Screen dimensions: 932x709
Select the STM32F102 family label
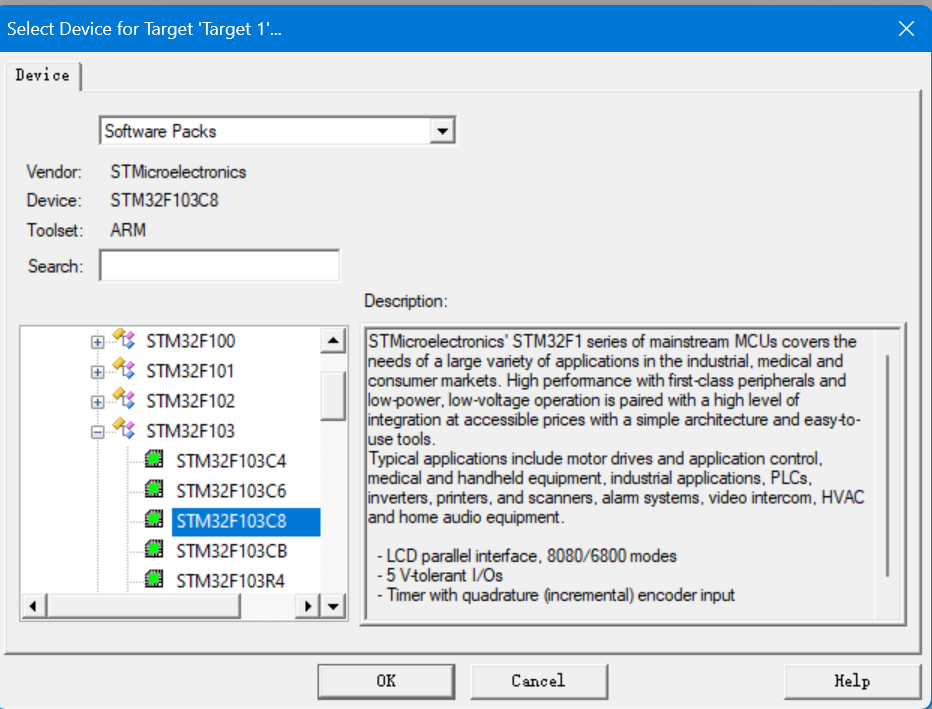[191, 401]
